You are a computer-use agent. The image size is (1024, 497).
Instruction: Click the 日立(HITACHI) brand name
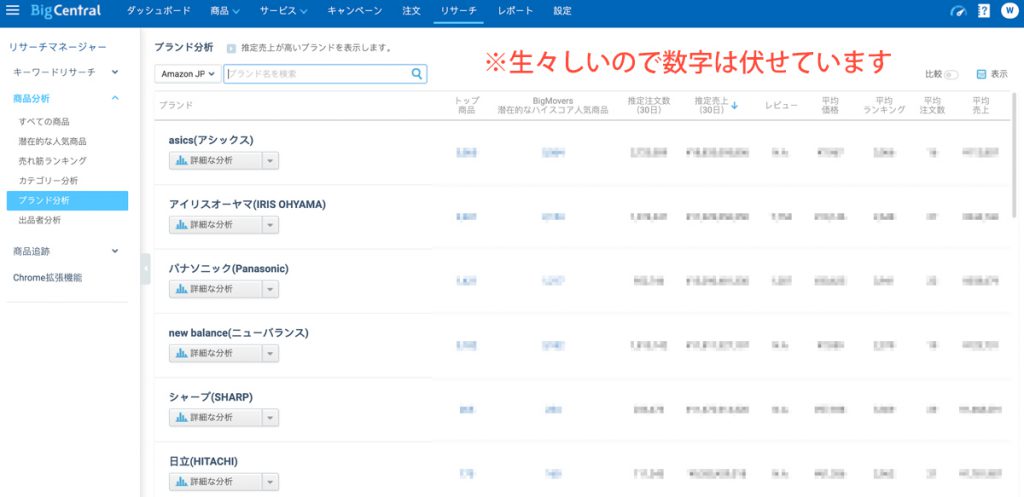click(203, 462)
